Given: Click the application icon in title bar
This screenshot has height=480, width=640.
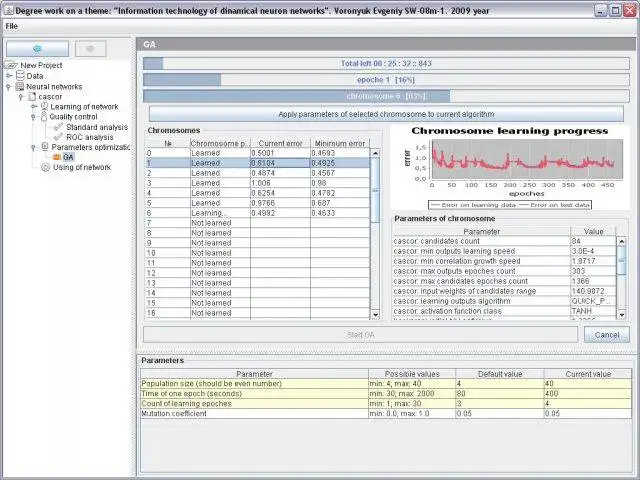Looking at the screenshot, I should coord(9,11).
